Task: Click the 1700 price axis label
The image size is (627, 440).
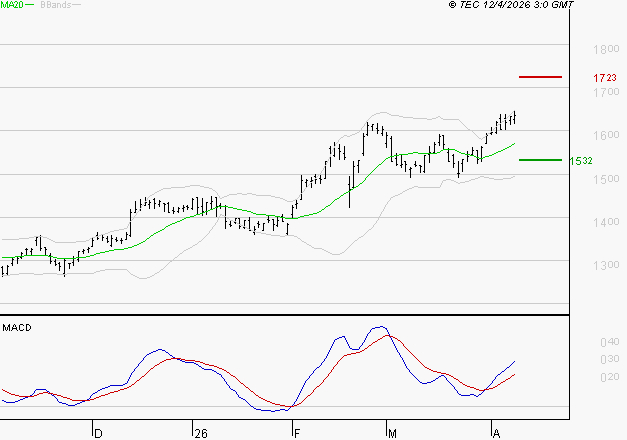Action: [x=606, y=92]
